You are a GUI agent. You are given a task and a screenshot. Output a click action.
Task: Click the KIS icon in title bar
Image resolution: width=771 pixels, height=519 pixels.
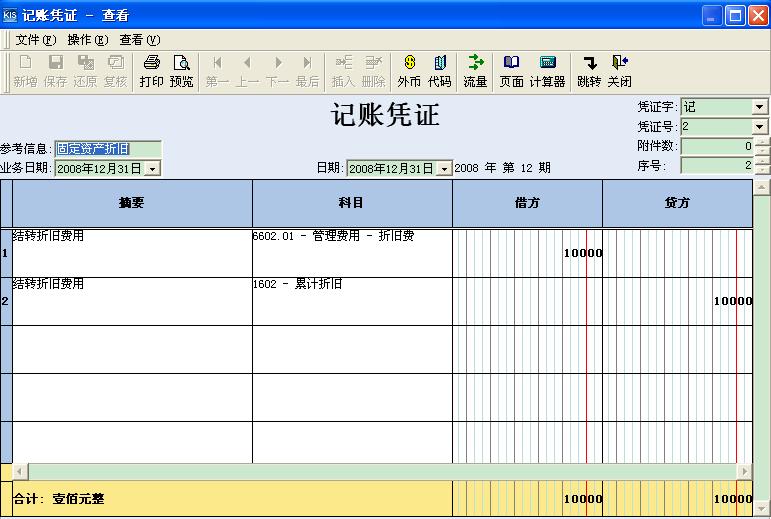9,15
